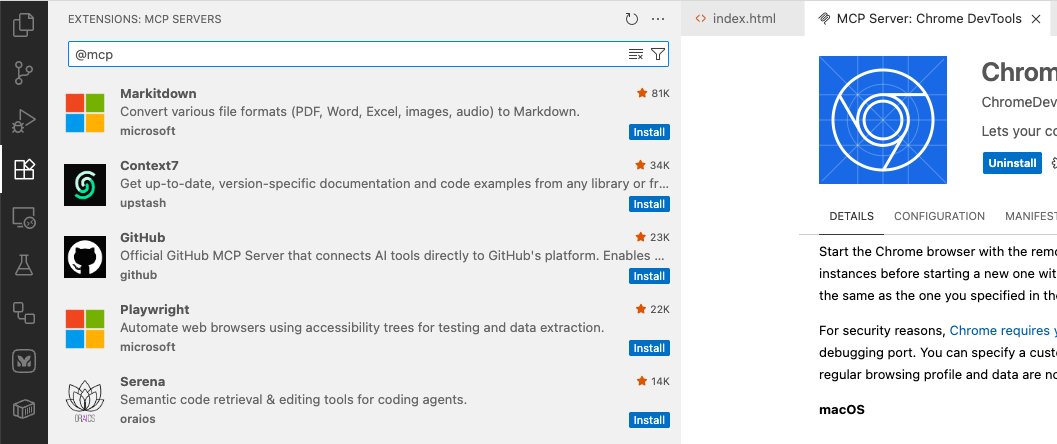Click the Markitdown description text
1057x444 pixels.
[x=350, y=112]
